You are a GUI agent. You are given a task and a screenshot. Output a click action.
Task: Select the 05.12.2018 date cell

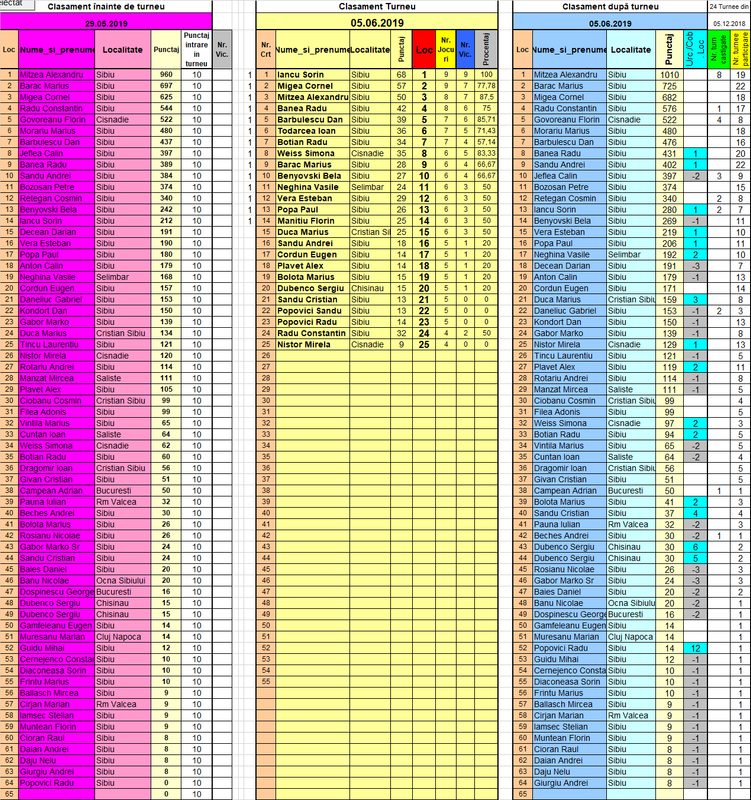(x=729, y=23)
